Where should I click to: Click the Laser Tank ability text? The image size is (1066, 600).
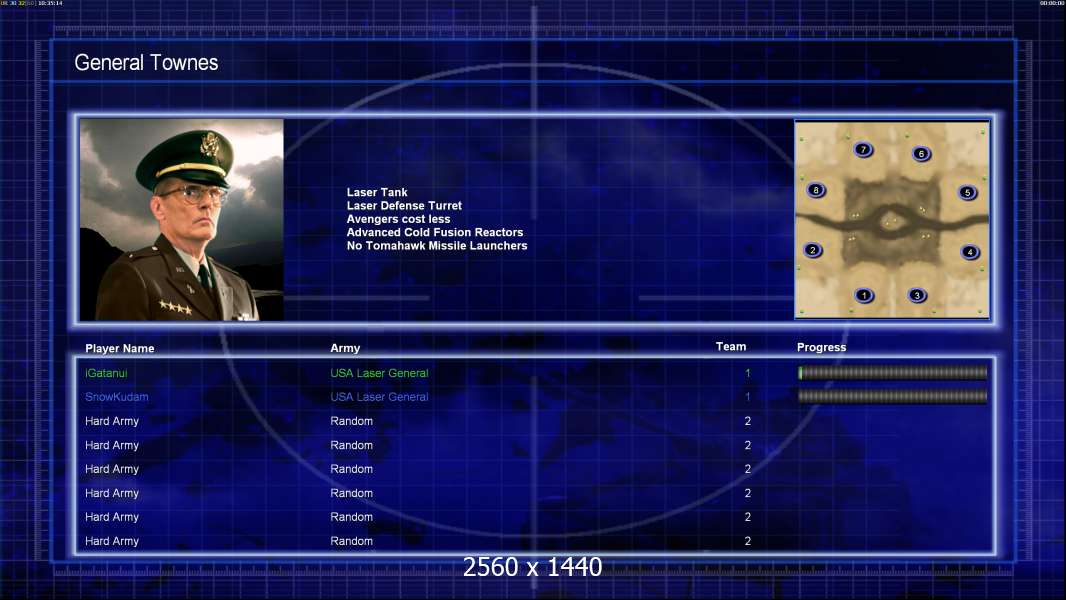click(x=377, y=192)
